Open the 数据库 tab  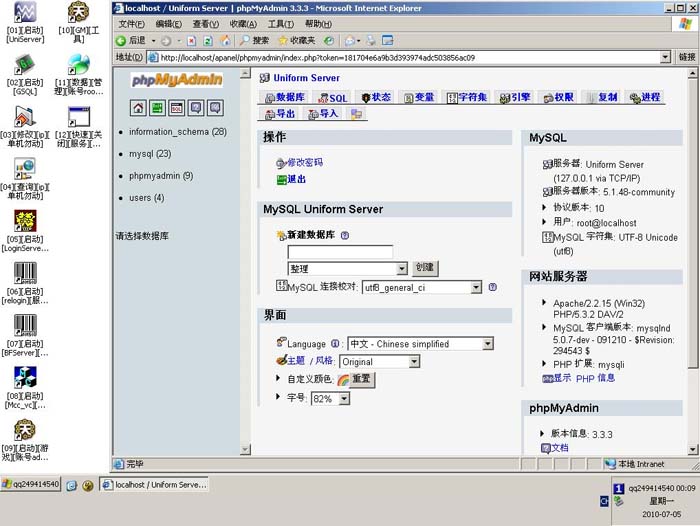click(285, 97)
